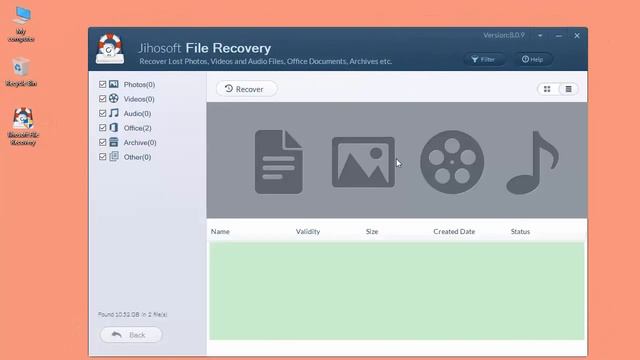
Task: Click the large music note preview icon
Action: tap(532, 162)
